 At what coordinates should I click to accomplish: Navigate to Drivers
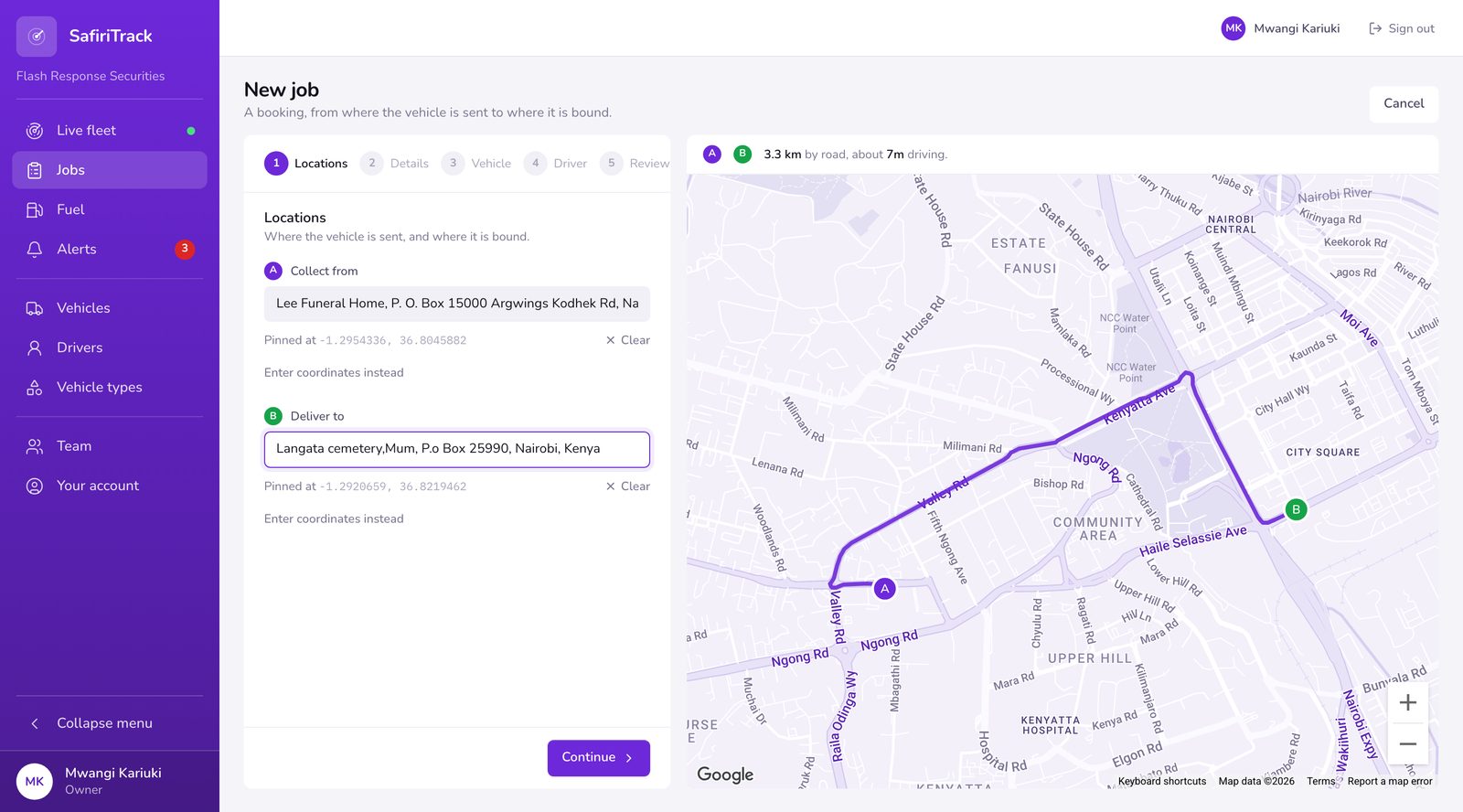tap(110, 347)
